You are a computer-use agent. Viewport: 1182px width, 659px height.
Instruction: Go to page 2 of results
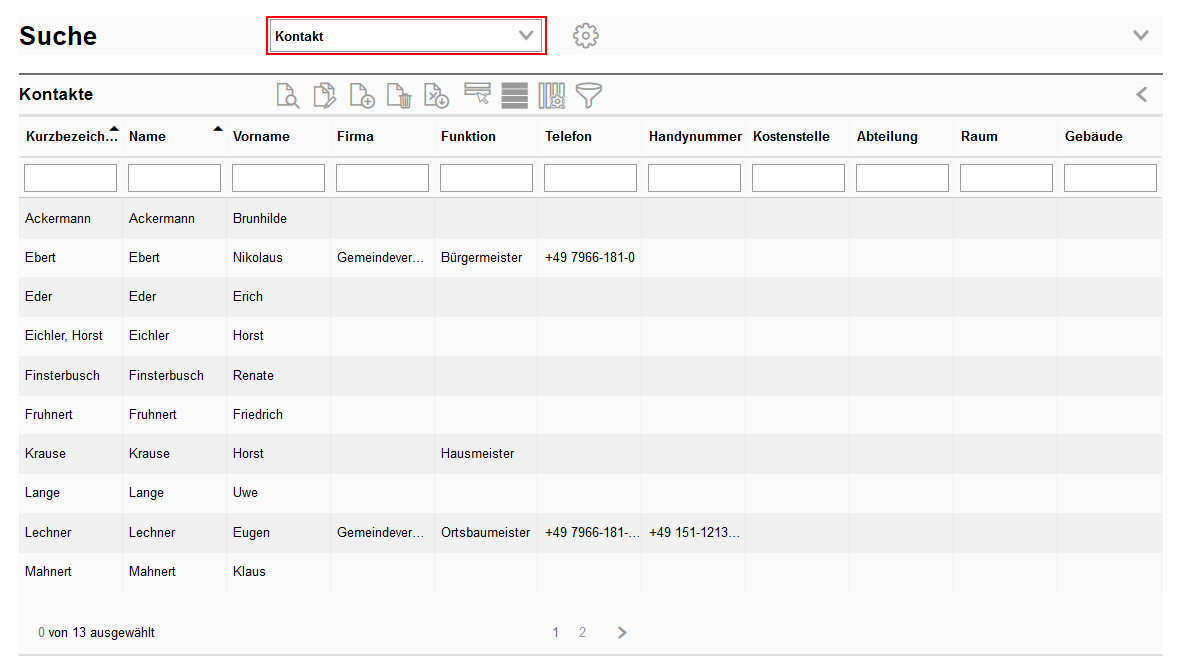tap(582, 633)
